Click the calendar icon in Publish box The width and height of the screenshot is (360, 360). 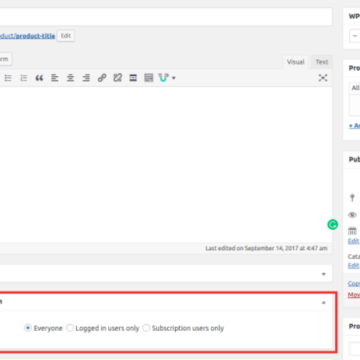(x=352, y=231)
